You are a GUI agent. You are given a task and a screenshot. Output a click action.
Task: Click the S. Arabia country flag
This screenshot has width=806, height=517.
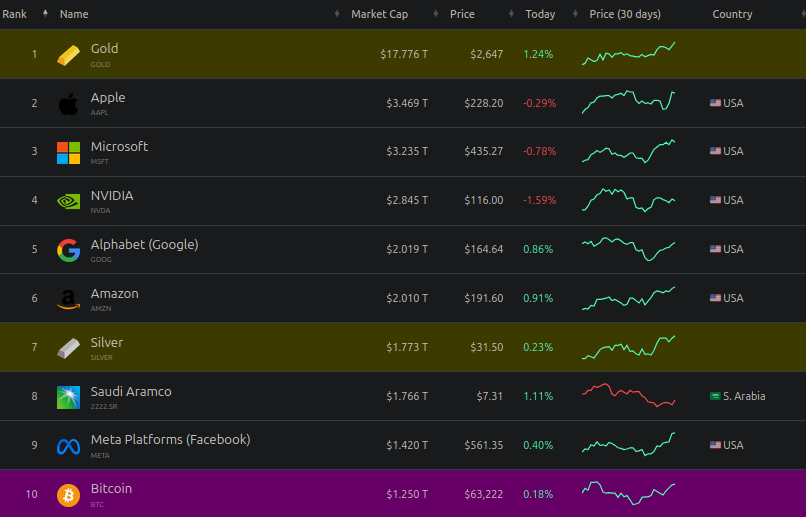[x=715, y=397]
